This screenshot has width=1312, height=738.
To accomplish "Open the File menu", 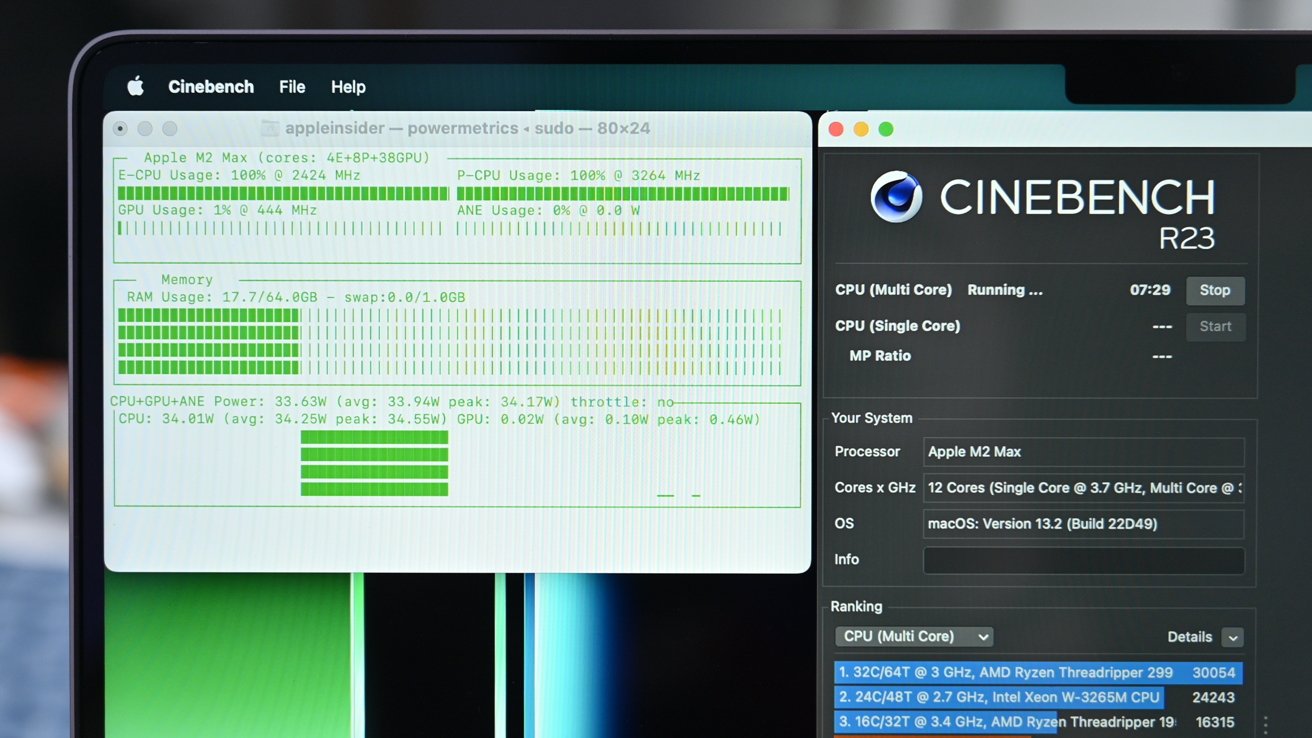I will point(292,87).
